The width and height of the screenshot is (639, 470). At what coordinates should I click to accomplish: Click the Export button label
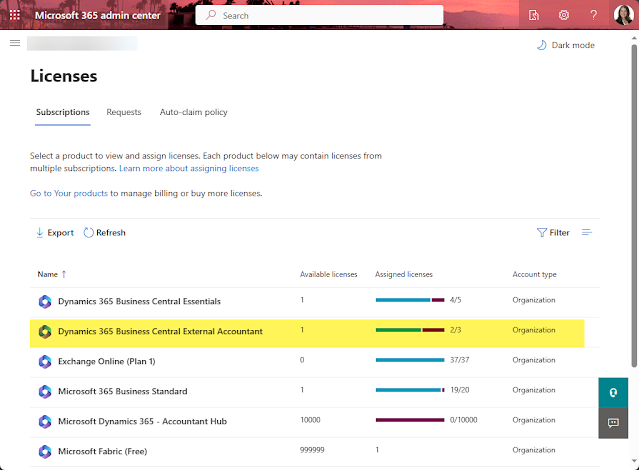click(x=61, y=233)
